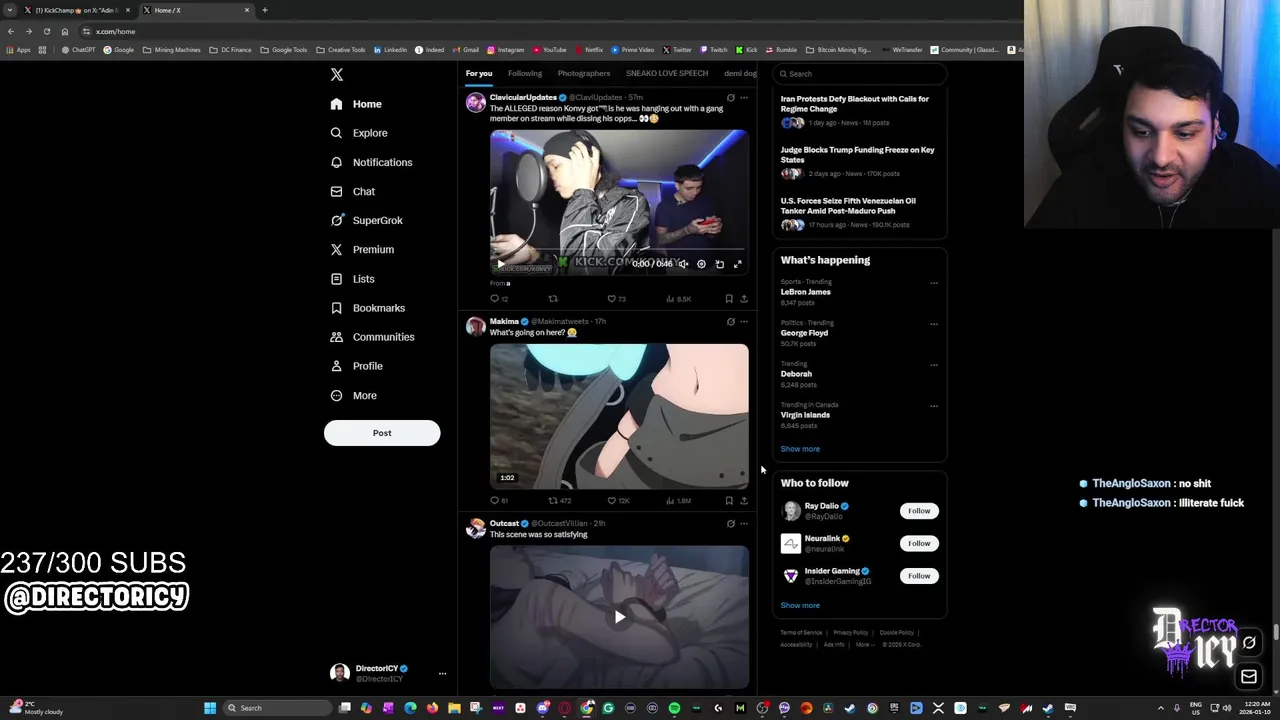Open options for Deborah trend
Image resolution: width=1280 pixels, height=720 pixels.
pyautogui.click(x=934, y=365)
